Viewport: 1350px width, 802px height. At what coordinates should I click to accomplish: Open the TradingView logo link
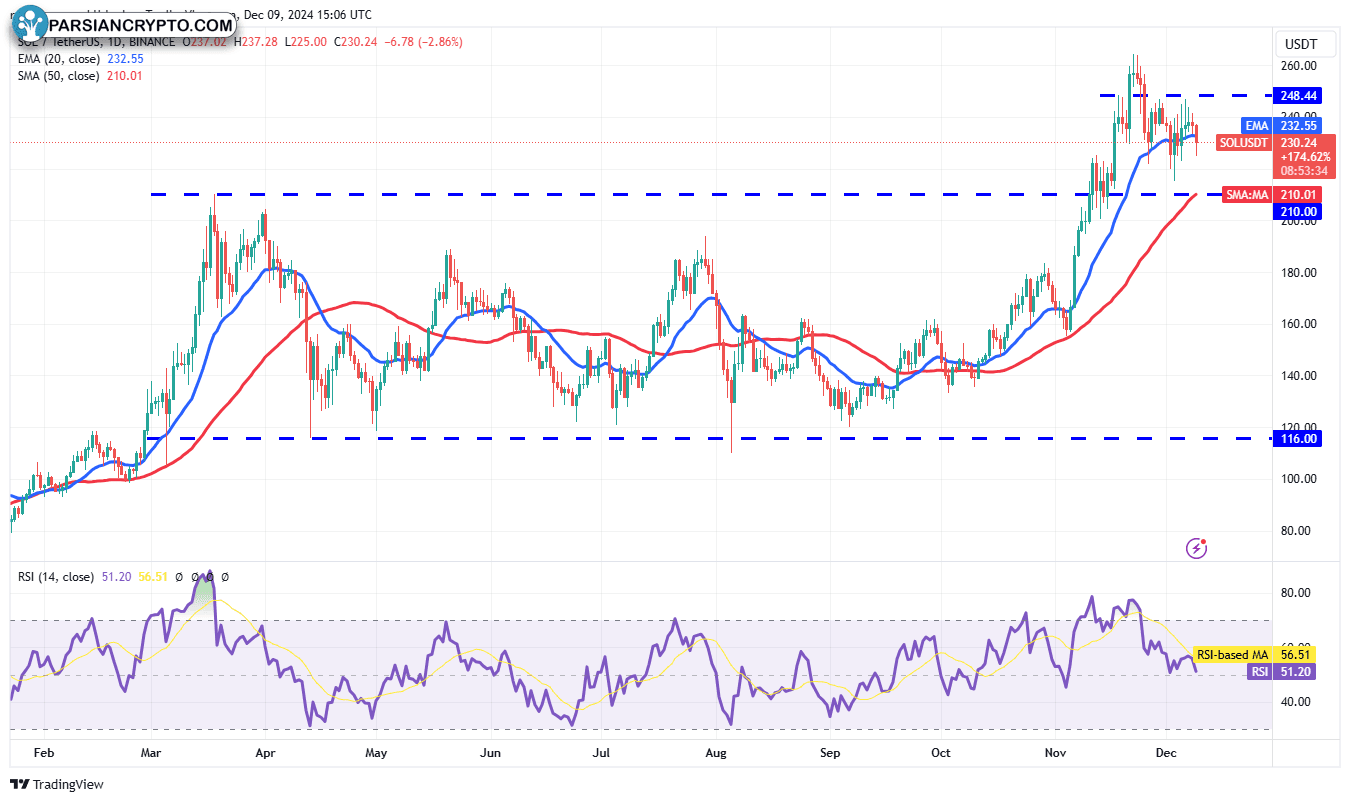(57, 785)
